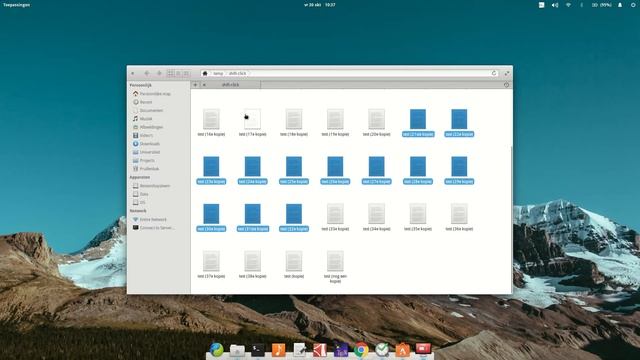Open the Files app from the dock

(237, 350)
